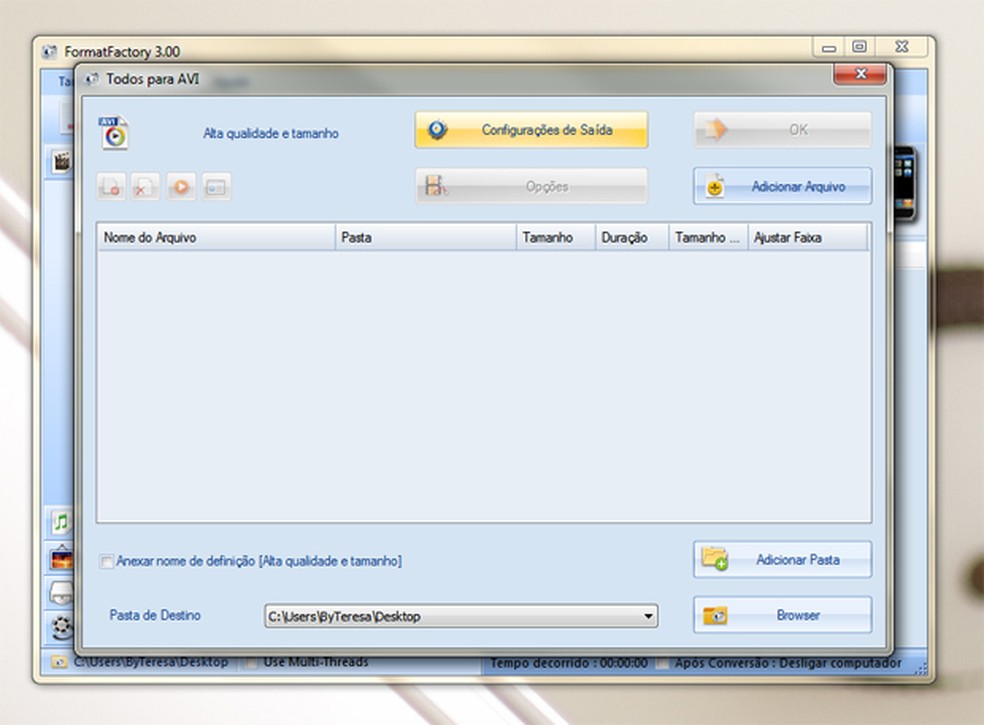Click the clear list icon
984x725 pixels.
pyautogui.click(x=110, y=187)
